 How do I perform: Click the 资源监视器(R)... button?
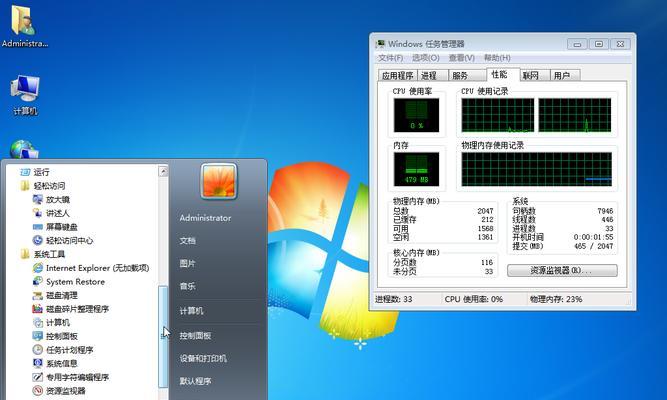[562, 270]
